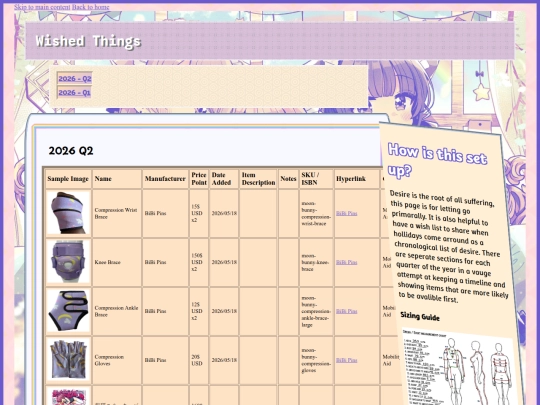Viewport: 540px width, 405px height.
Task: Open BiBi Pins link in Ankle Brace row
Action: 346,311
